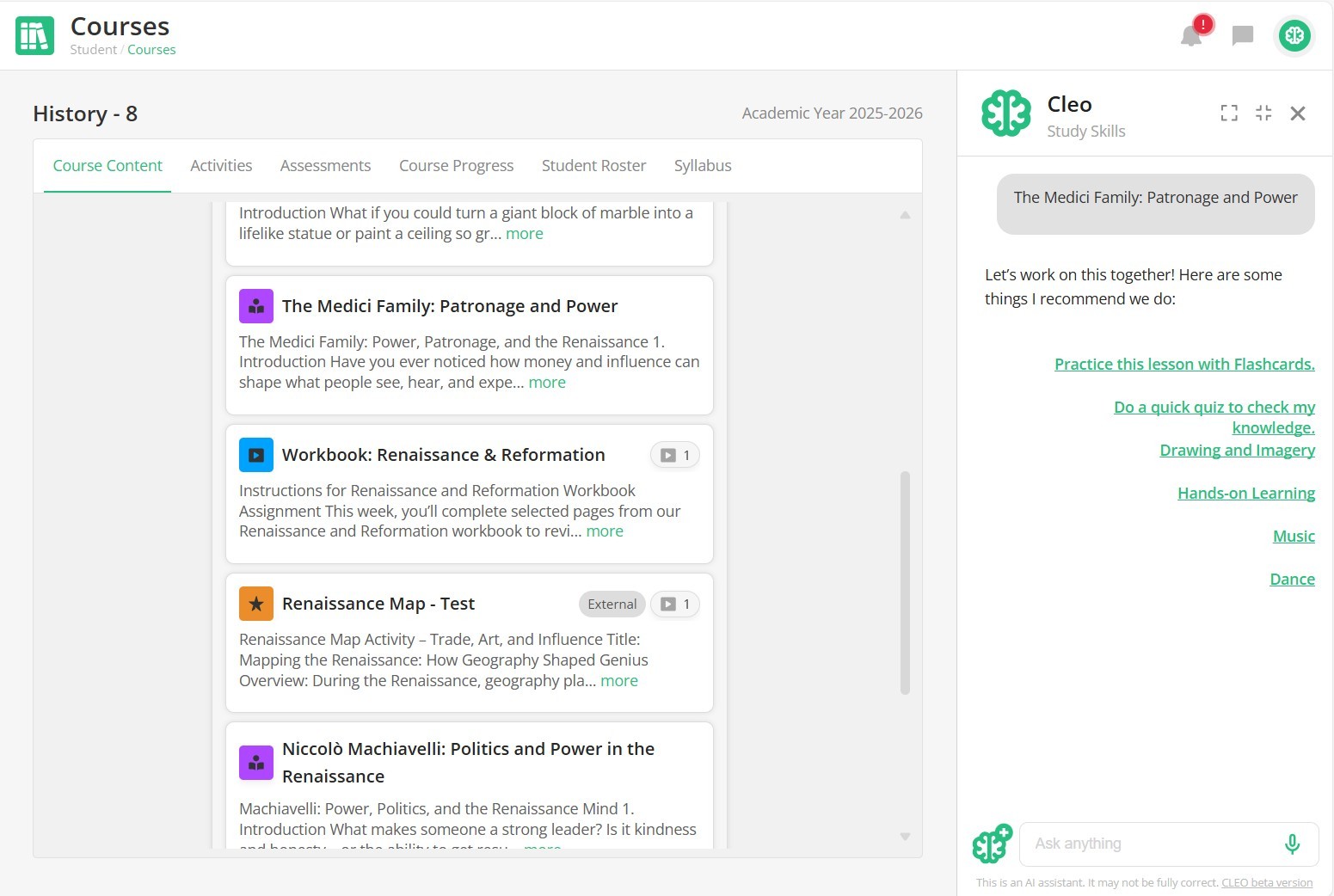Click the Study Skills subtitle under Cleo
1334x896 pixels.
pos(1086,132)
